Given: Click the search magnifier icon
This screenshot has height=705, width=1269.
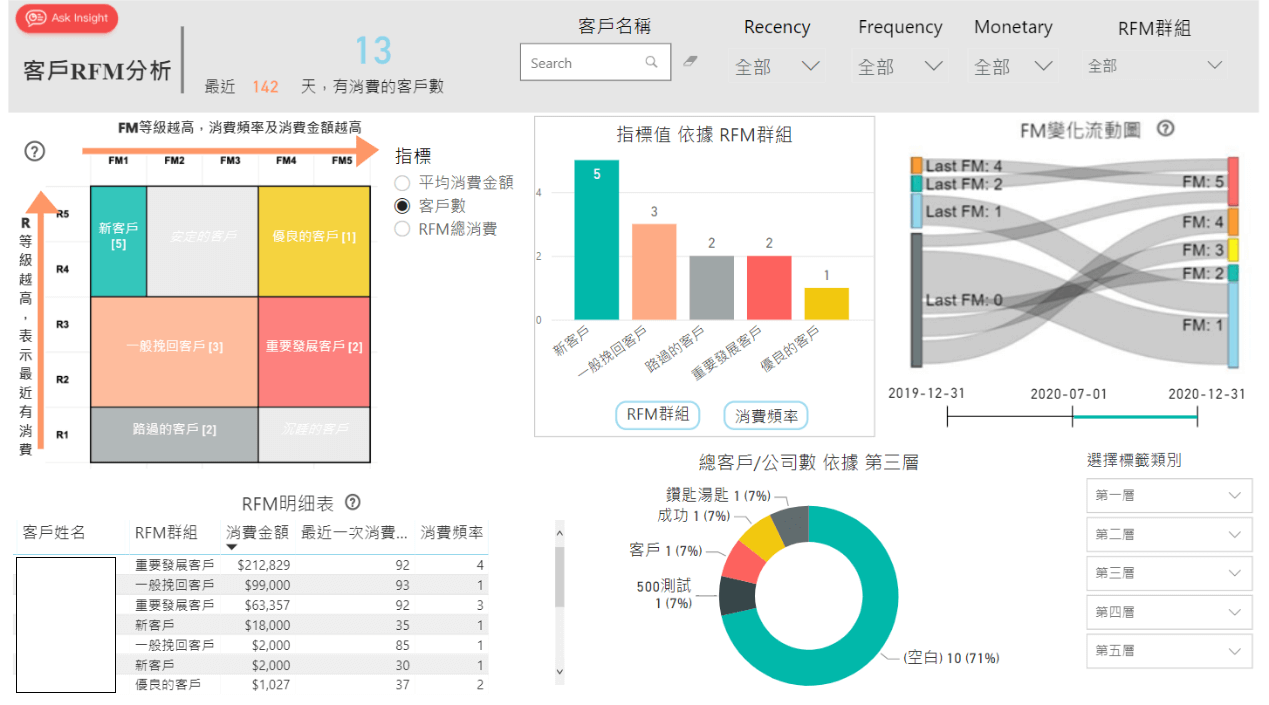Looking at the screenshot, I should coord(652,63).
